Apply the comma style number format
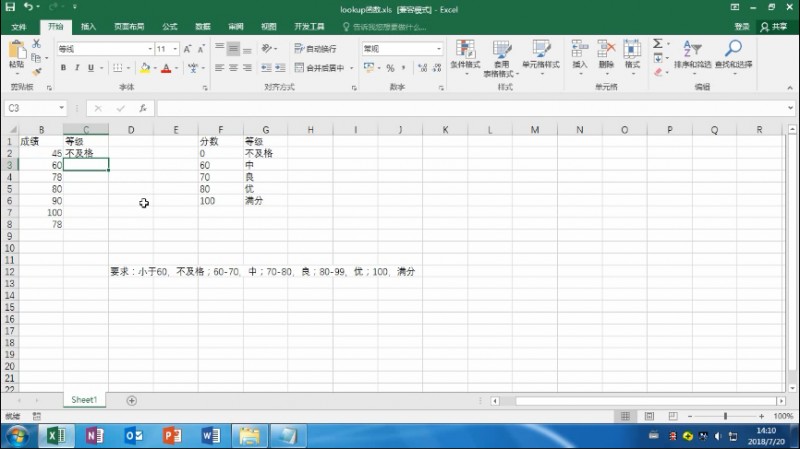This screenshot has width=800, height=449. [x=404, y=68]
